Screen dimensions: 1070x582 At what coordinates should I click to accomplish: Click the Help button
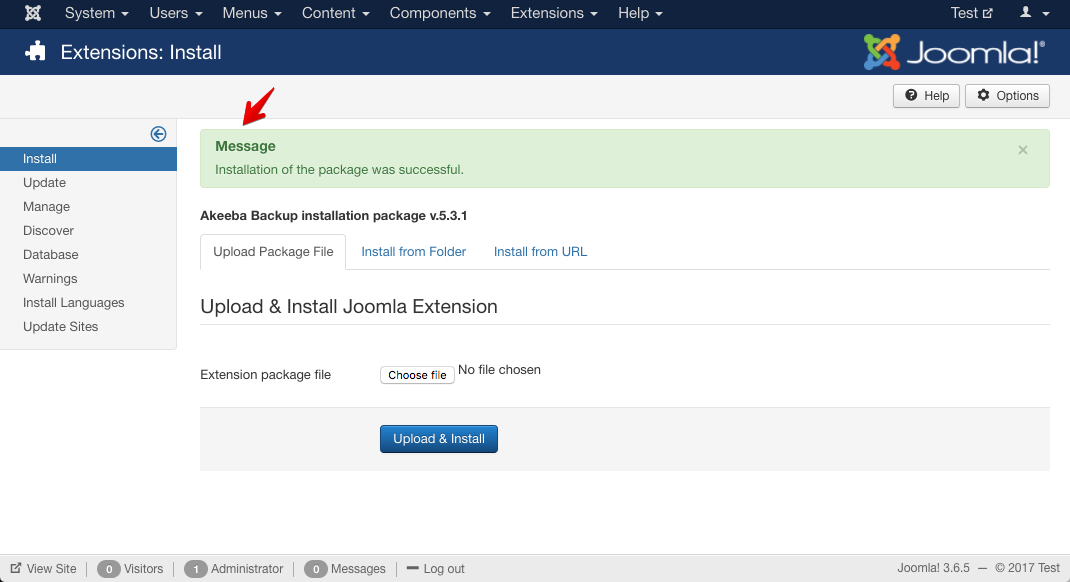(x=926, y=96)
